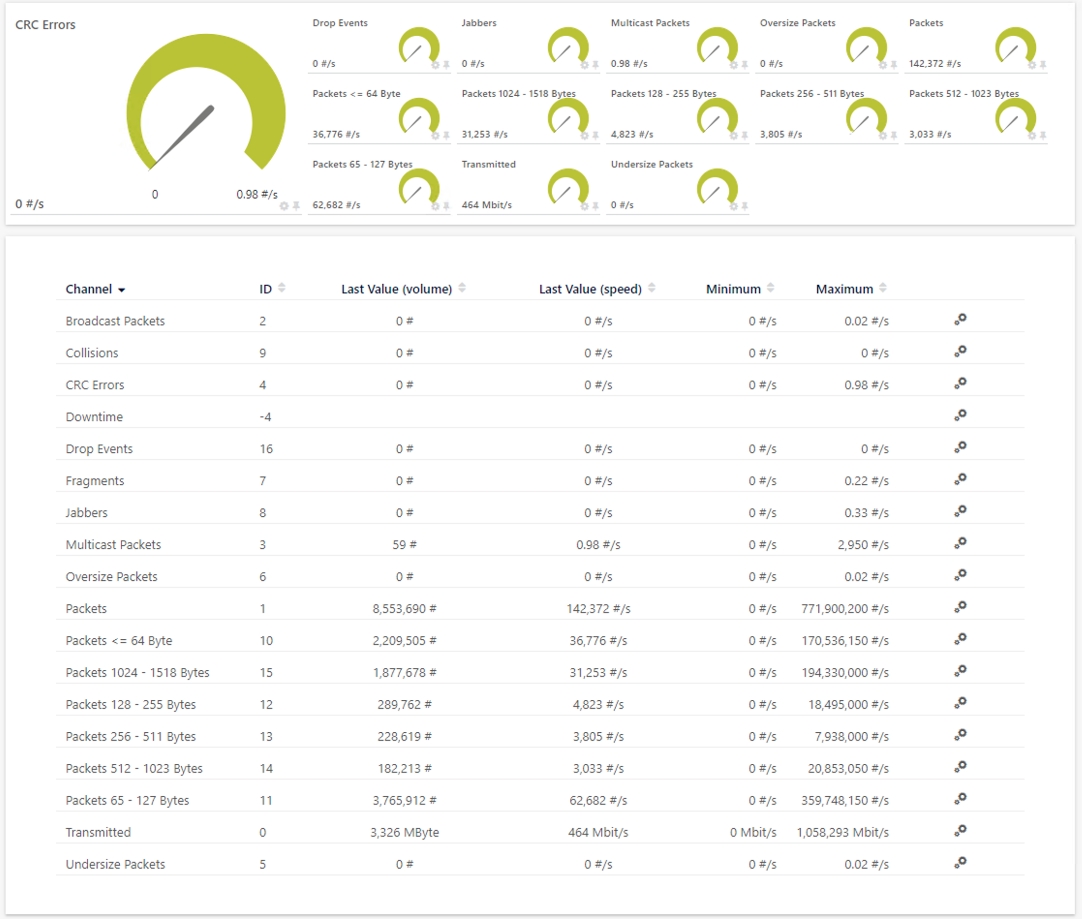This screenshot has width=1082, height=919.
Task: Open the Packets 256 - 511 Bytes channel row
Action: (x=130, y=736)
